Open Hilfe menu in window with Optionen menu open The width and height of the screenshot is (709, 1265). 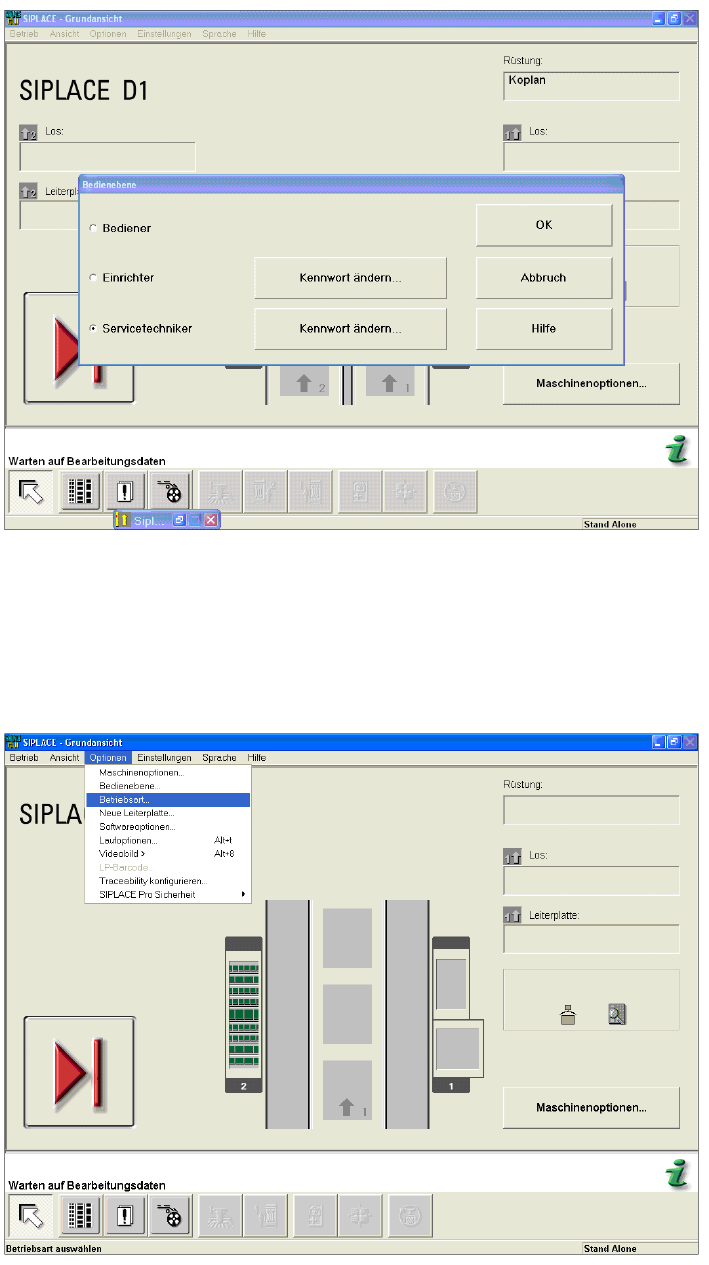(x=257, y=758)
